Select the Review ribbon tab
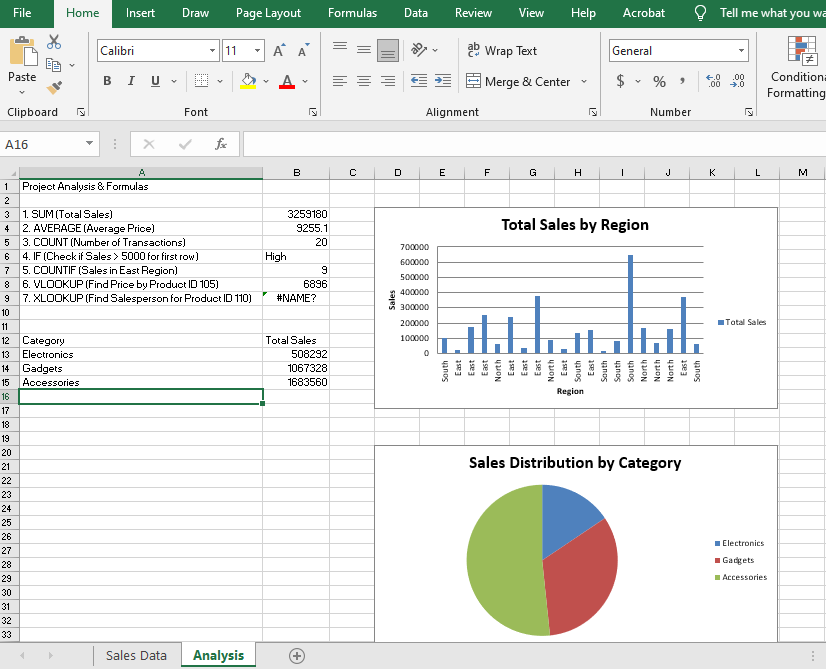Screen dimensions: 826x669 pyautogui.click(x=473, y=13)
